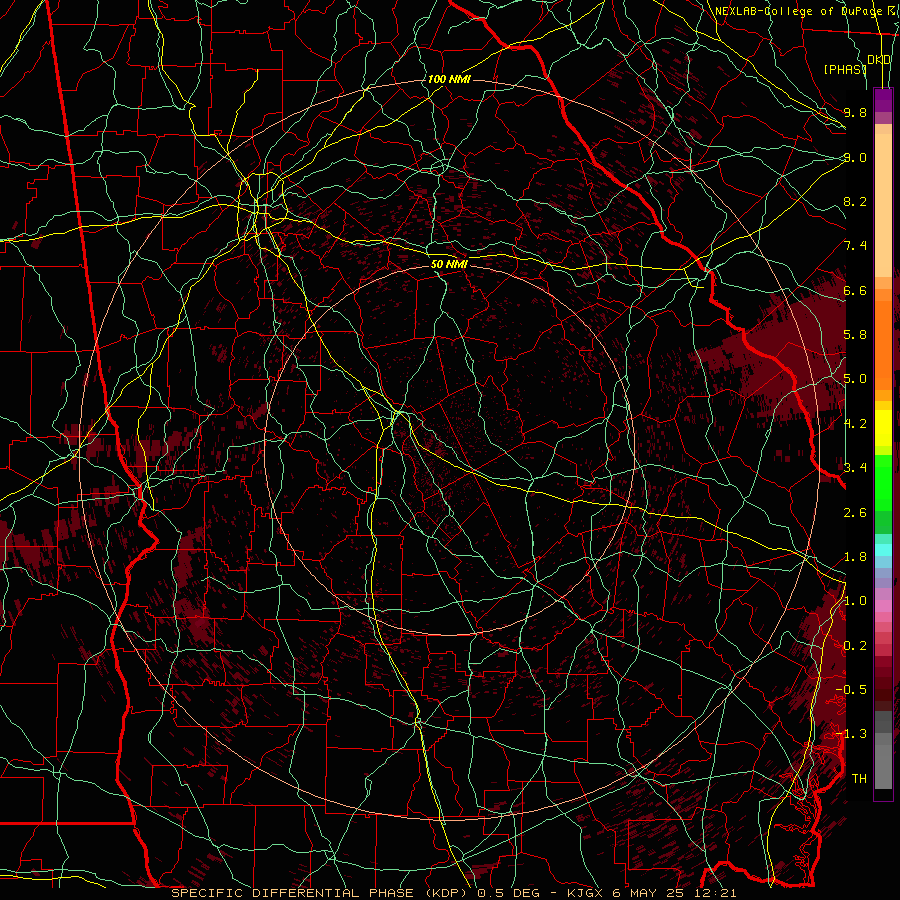Pick the purple segment atop the color bar
The image size is (900, 900).
click(x=883, y=100)
